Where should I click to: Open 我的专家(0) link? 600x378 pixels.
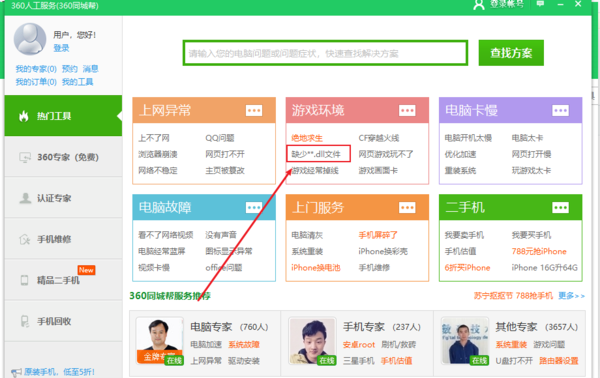[36, 69]
